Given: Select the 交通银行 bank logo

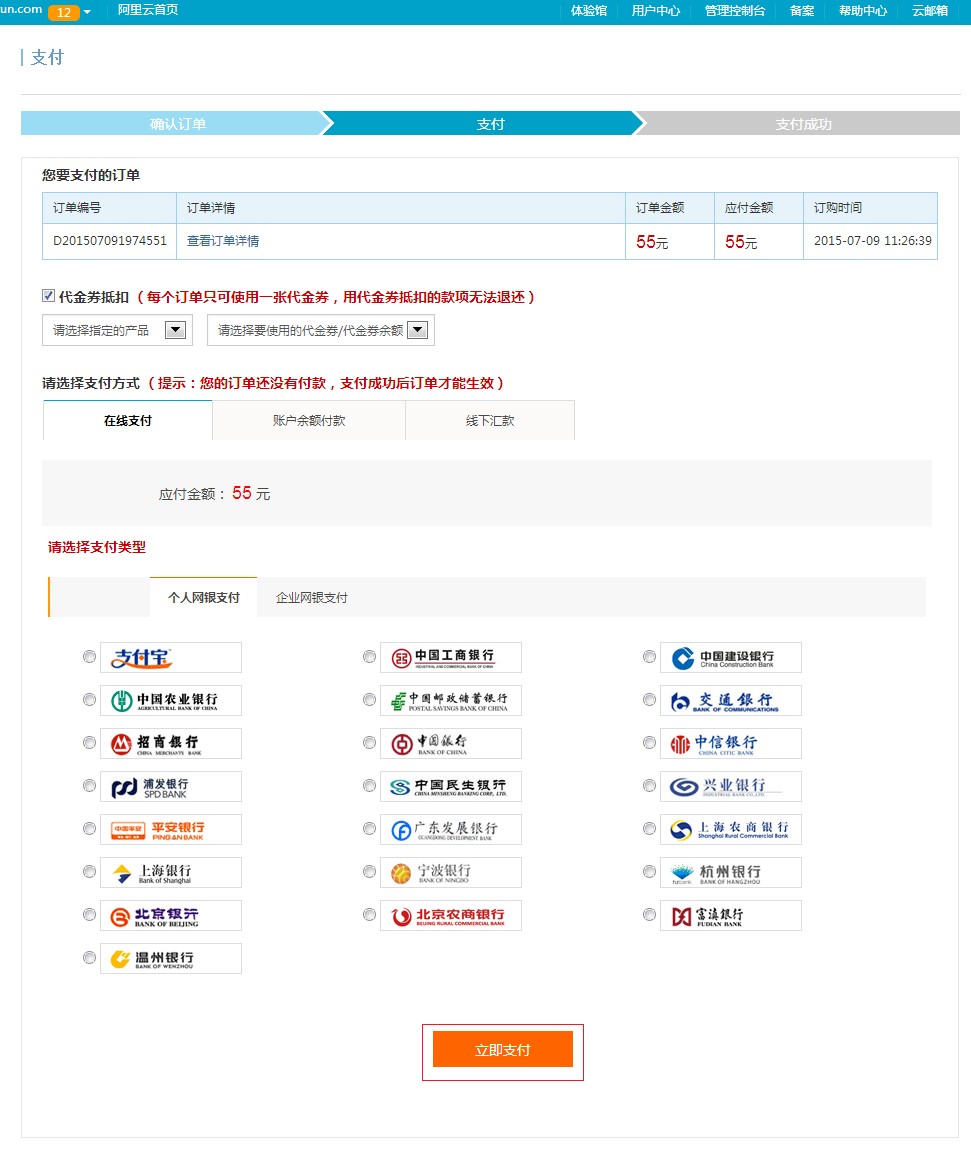Looking at the screenshot, I should 730,700.
